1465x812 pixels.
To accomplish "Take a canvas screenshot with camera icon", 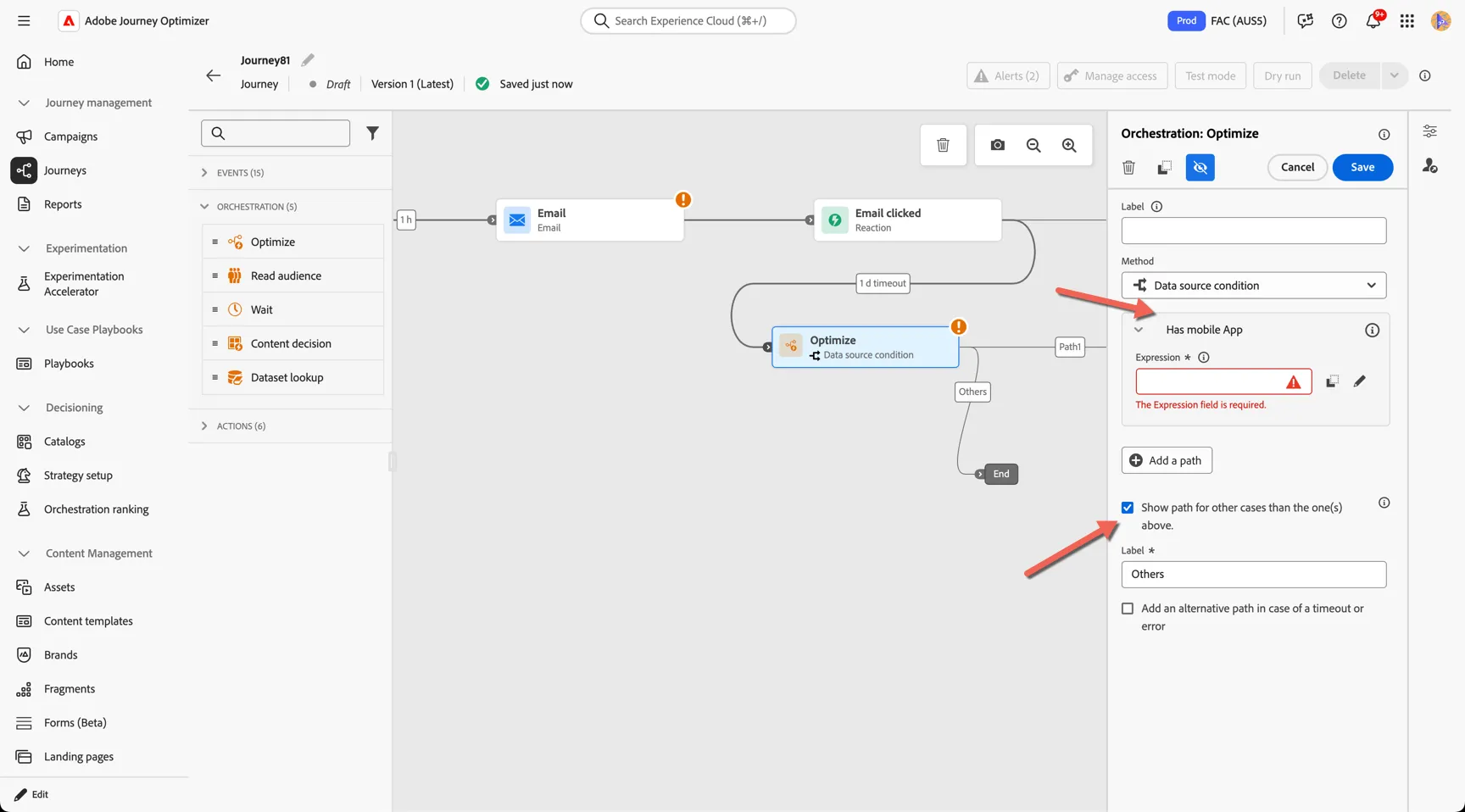I will [997, 145].
